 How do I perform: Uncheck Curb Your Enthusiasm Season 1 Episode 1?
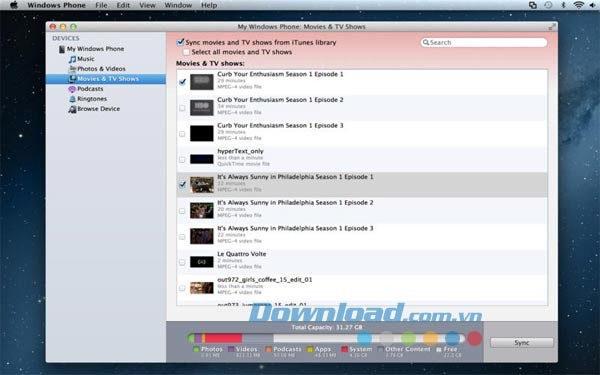(182, 82)
